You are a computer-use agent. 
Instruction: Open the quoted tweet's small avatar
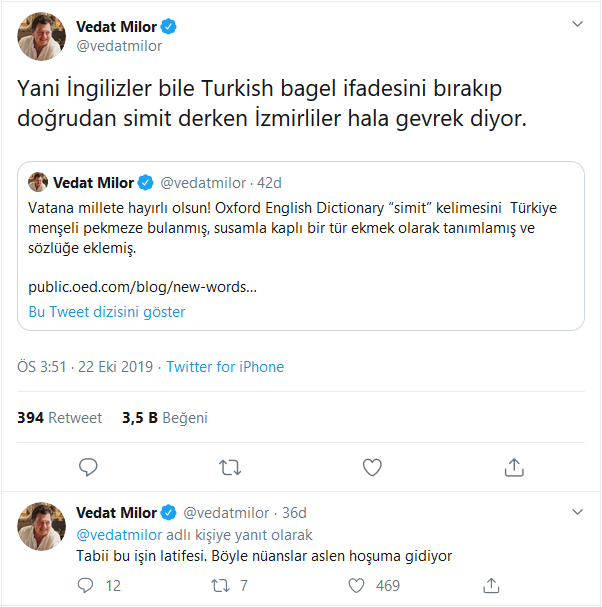(38, 182)
